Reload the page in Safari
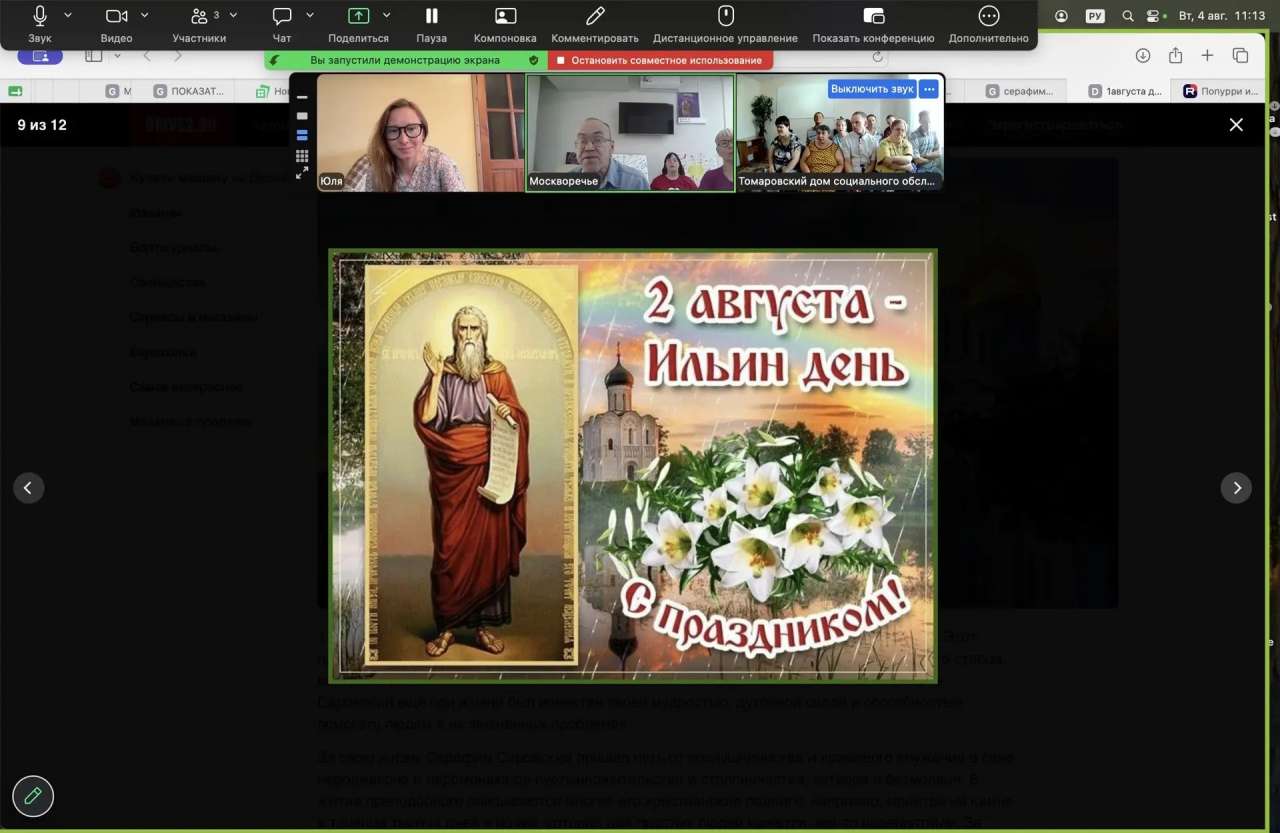Image resolution: width=1280 pixels, height=833 pixels. point(878,57)
